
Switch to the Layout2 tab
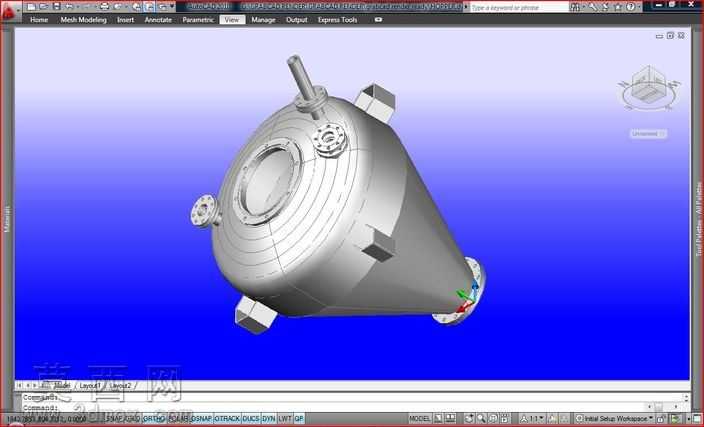[x=120, y=386]
